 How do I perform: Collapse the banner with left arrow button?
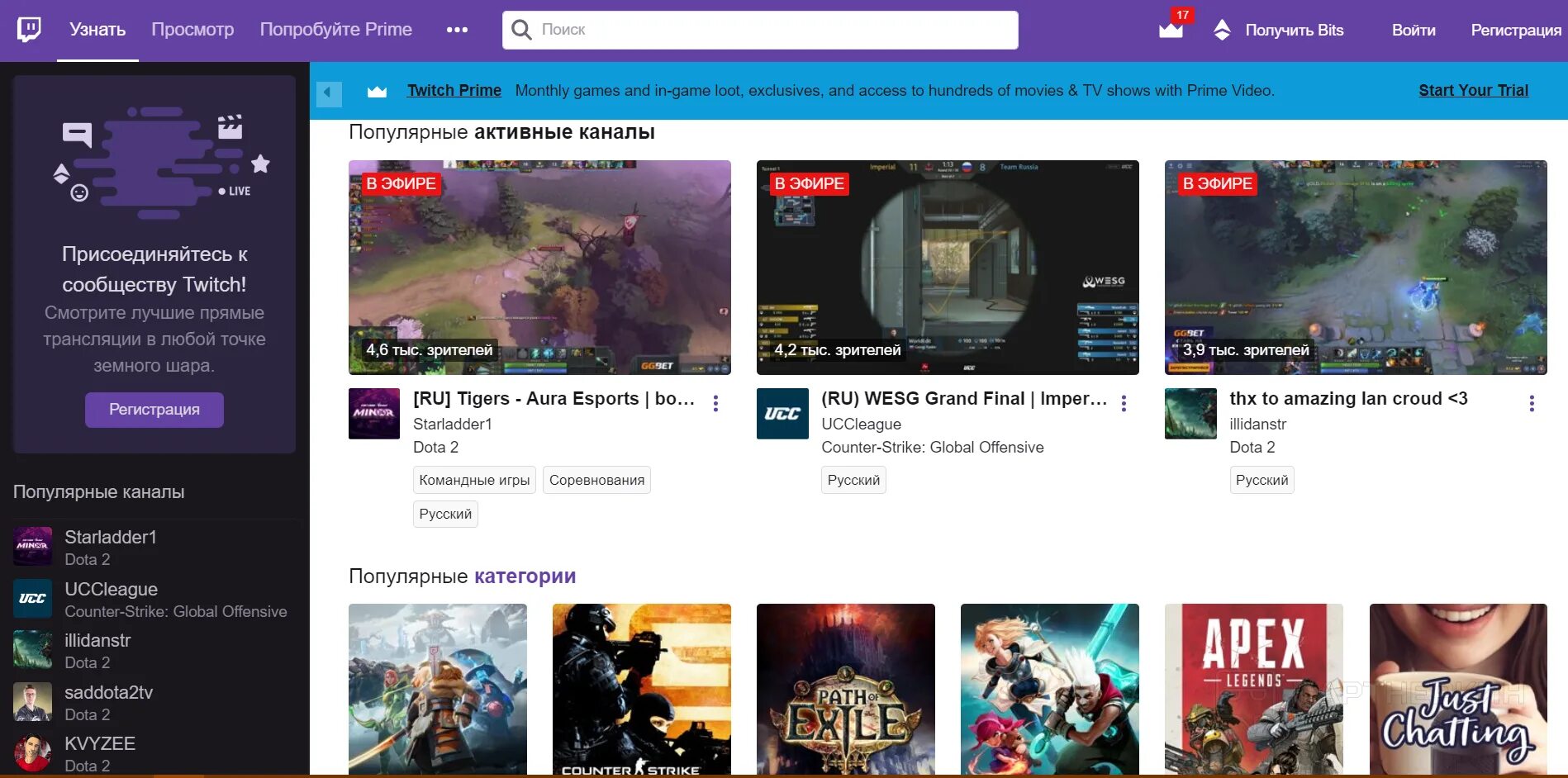[329, 93]
